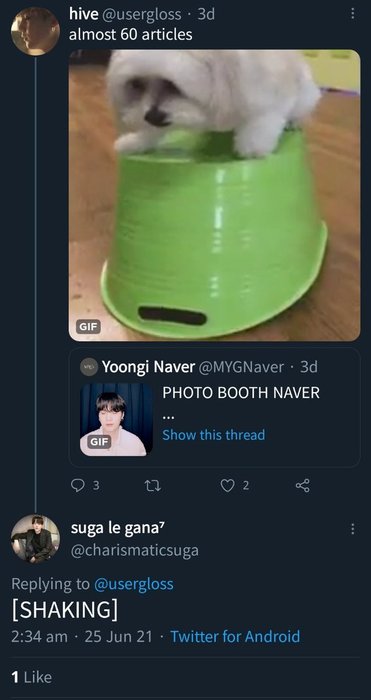Open suga le gana's profile avatar
This screenshot has width=371, height=700.
[35, 539]
